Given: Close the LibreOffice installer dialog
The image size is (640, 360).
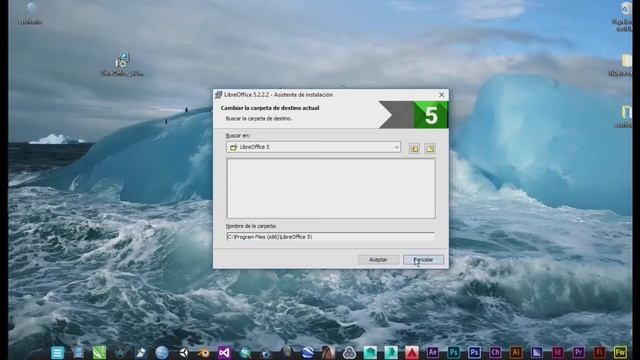Looking at the screenshot, I should click(x=441, y=95).
